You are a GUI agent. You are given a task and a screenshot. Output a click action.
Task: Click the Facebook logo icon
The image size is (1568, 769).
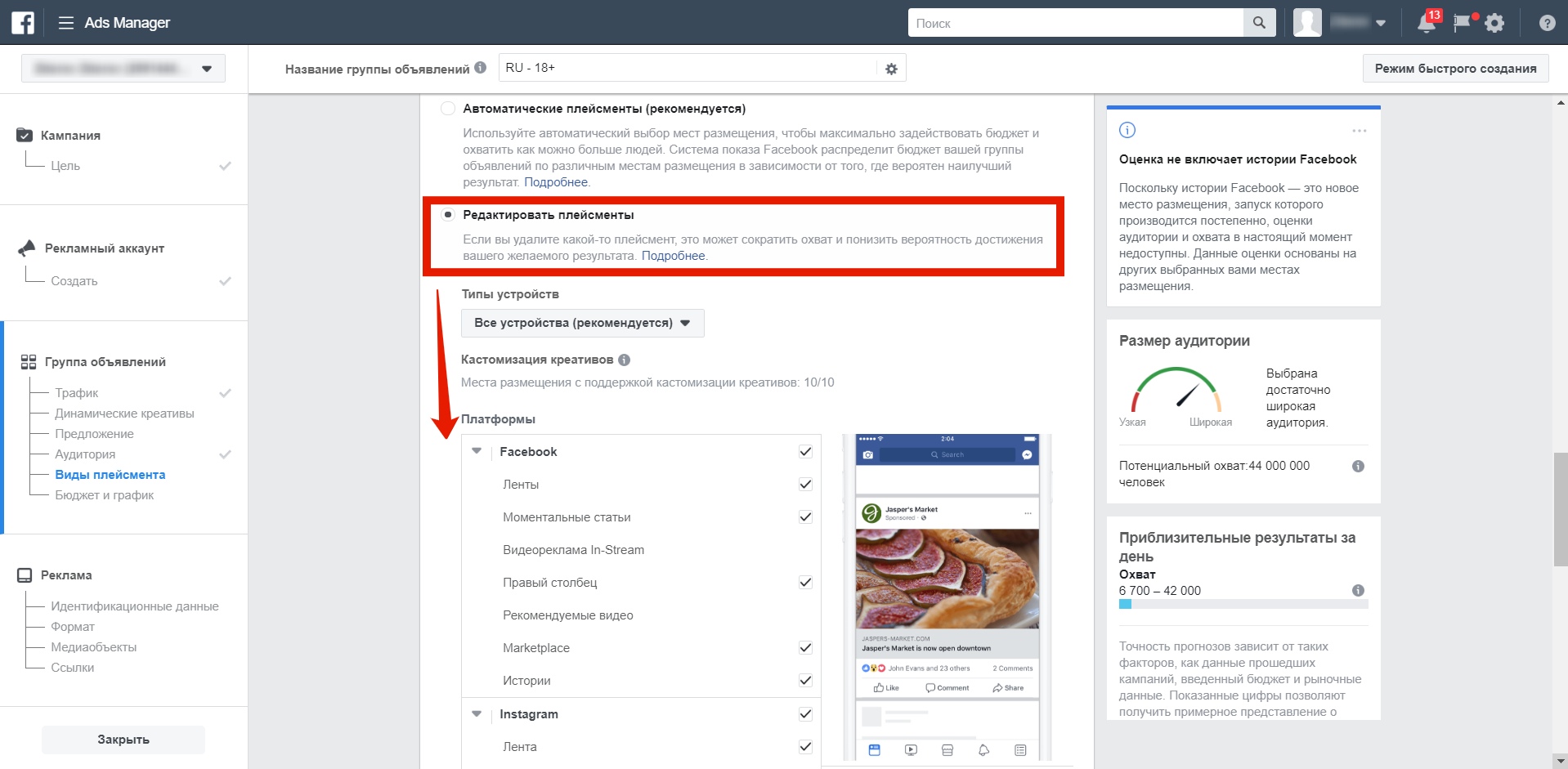point(23,23)
